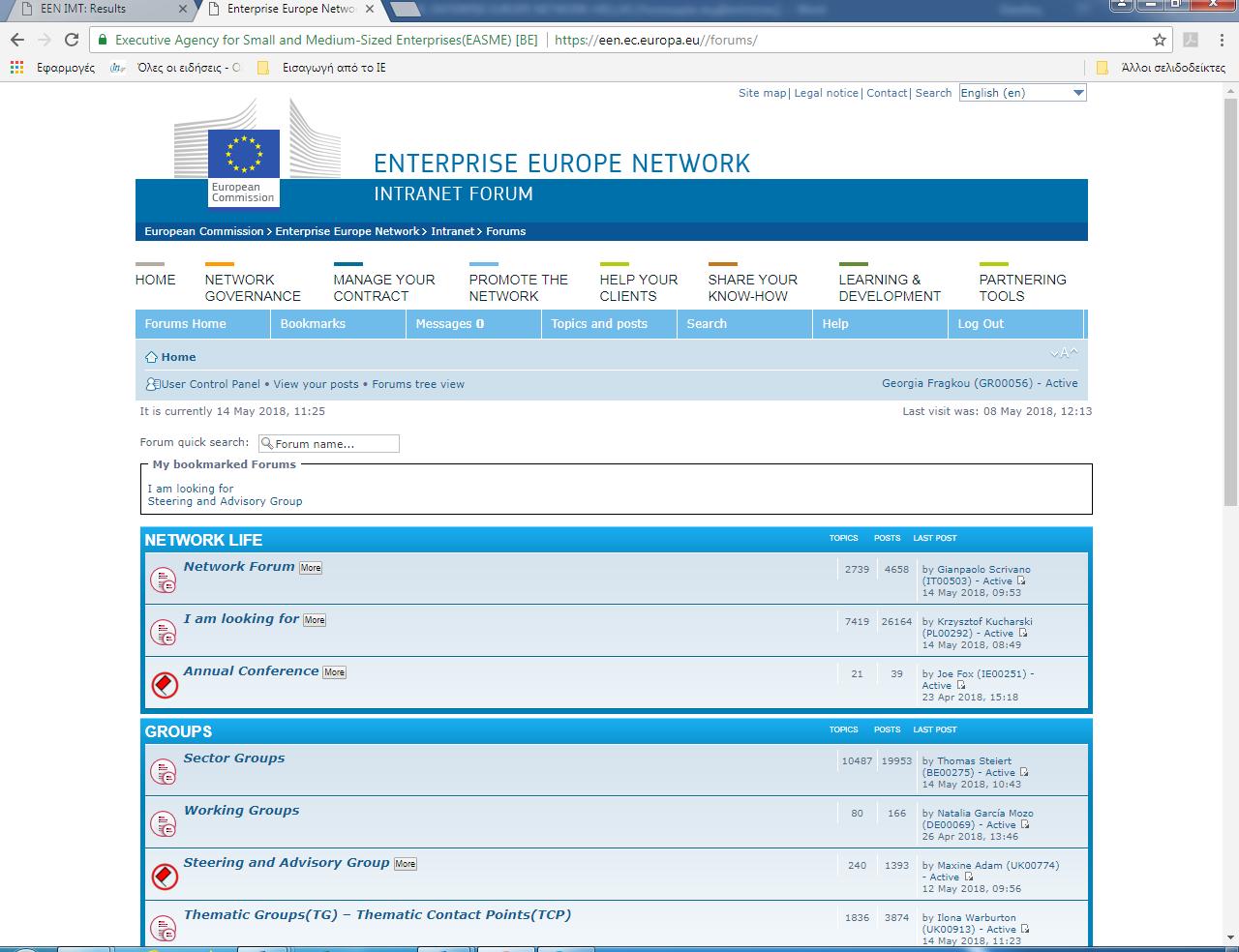The width and height of the screenshot is (1239, 952).
Task: Open the MANAGE YOUR CONTRACT menu
Action: (384, 287)
